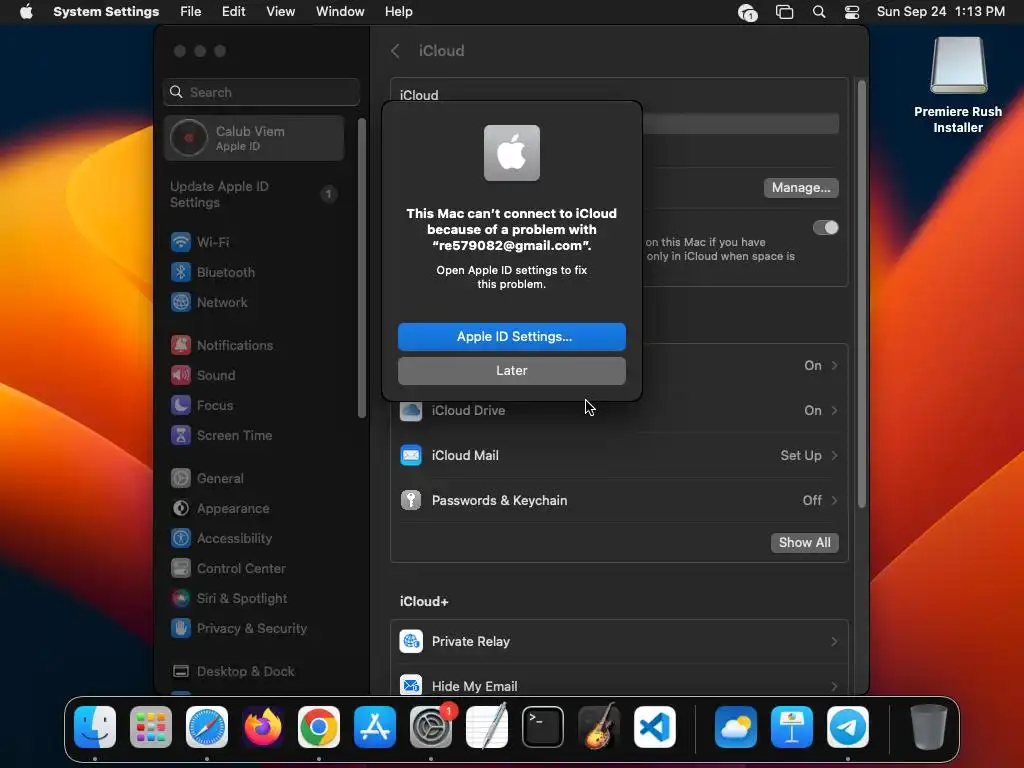
Task: Open Keynote from the Dock
Action: [x=792, y=727]
